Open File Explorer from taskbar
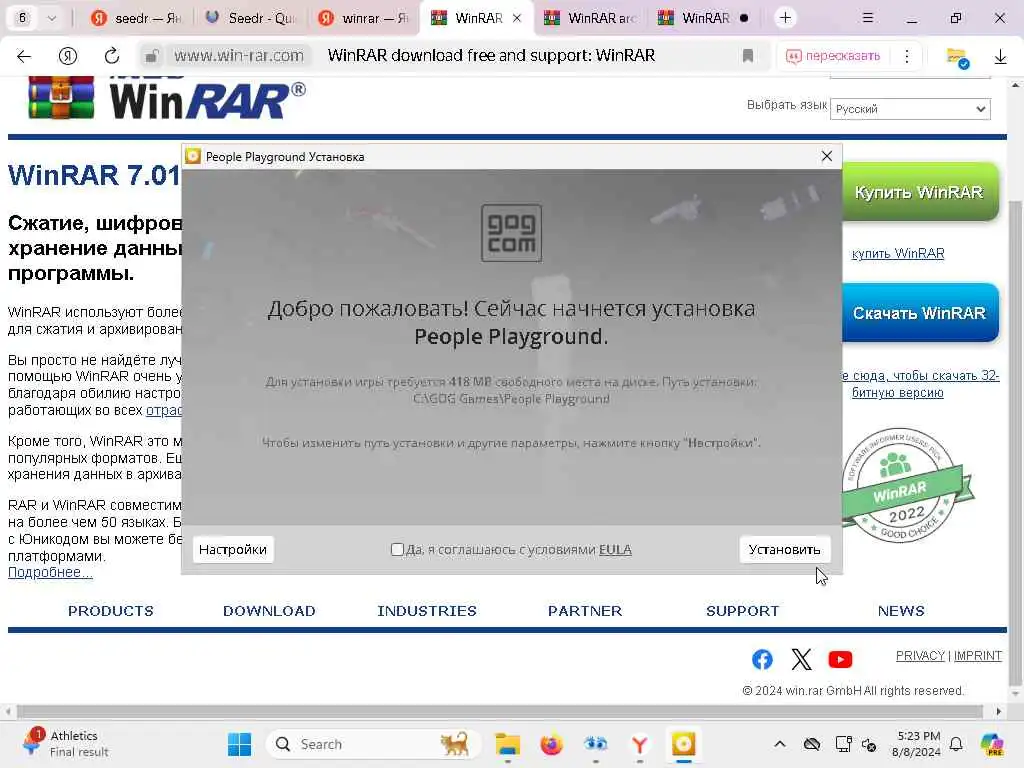 coord(507,744)
